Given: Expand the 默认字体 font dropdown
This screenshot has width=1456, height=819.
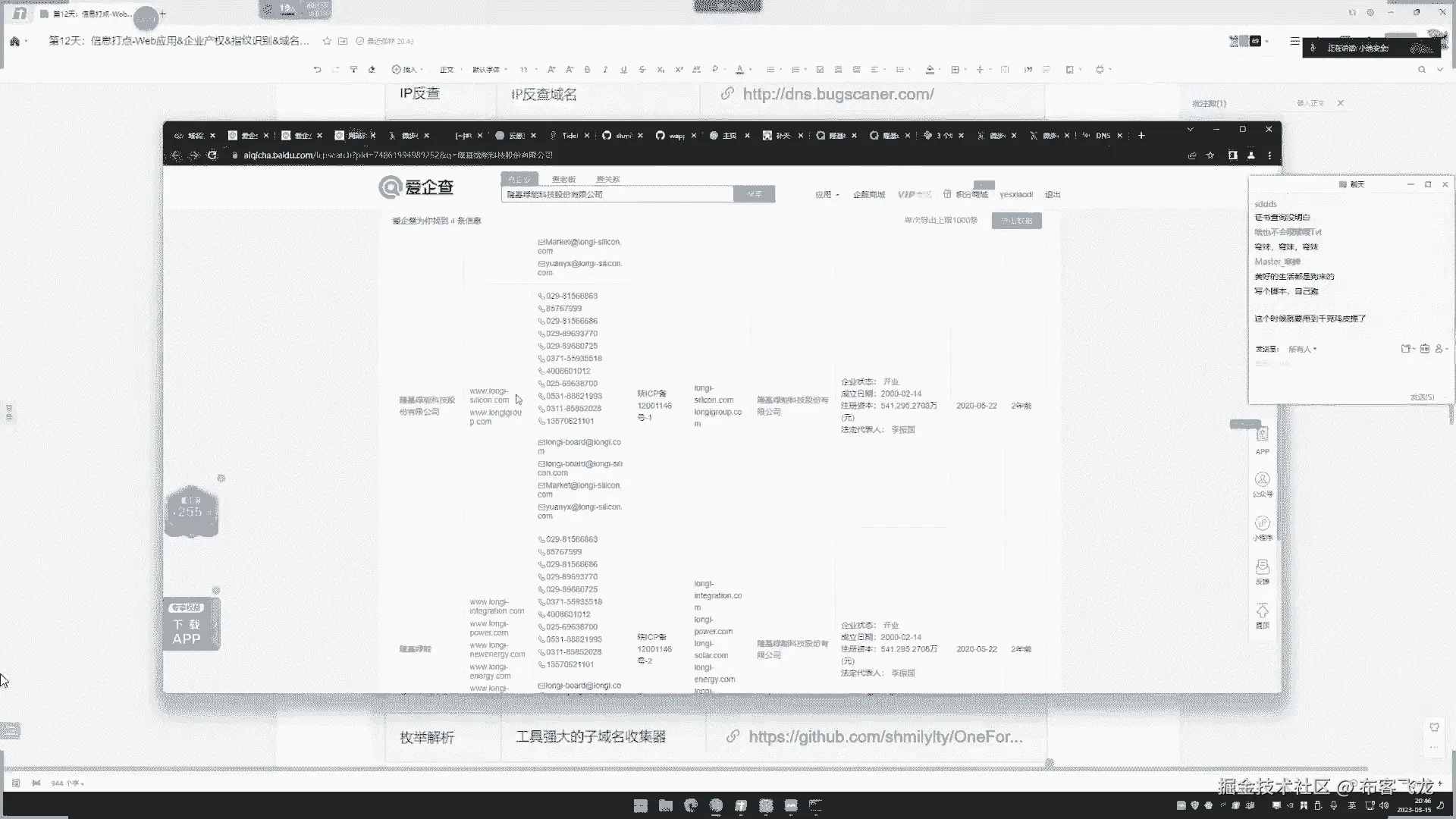Looking at the screenshot, I should pyautogui.click(x=489, y=70).
